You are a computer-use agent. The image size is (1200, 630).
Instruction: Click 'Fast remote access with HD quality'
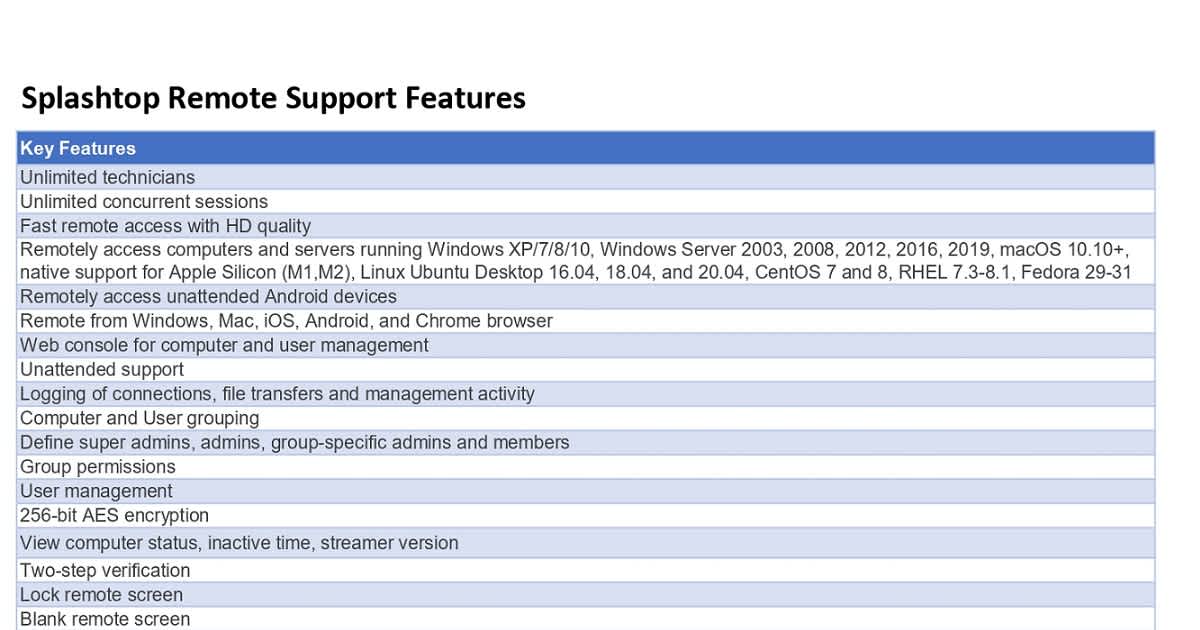click(586, 225)
